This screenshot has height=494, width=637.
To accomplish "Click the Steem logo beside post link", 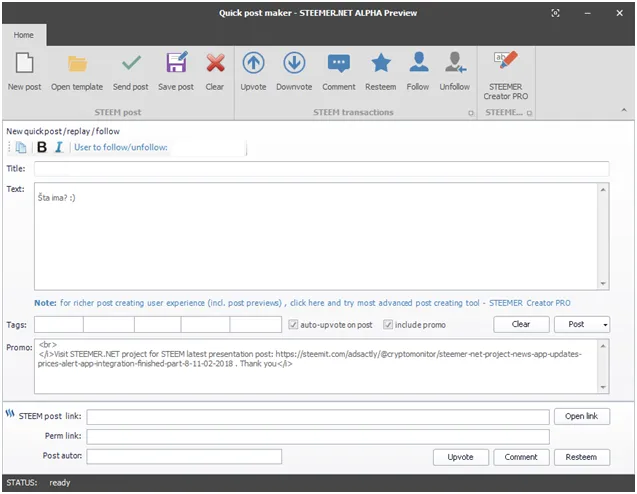I will [10, 414].
